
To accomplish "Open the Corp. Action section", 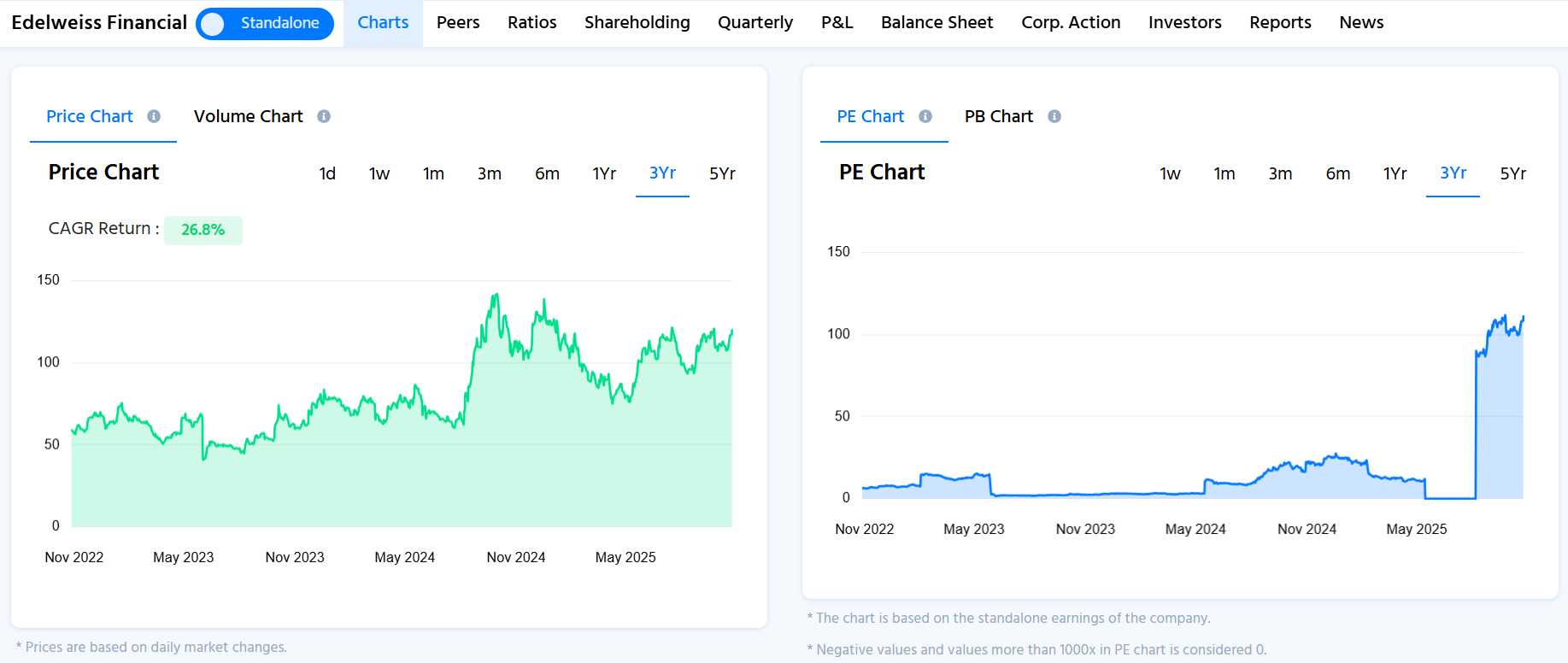I will pyautogui.click(x=1071, y=23).
